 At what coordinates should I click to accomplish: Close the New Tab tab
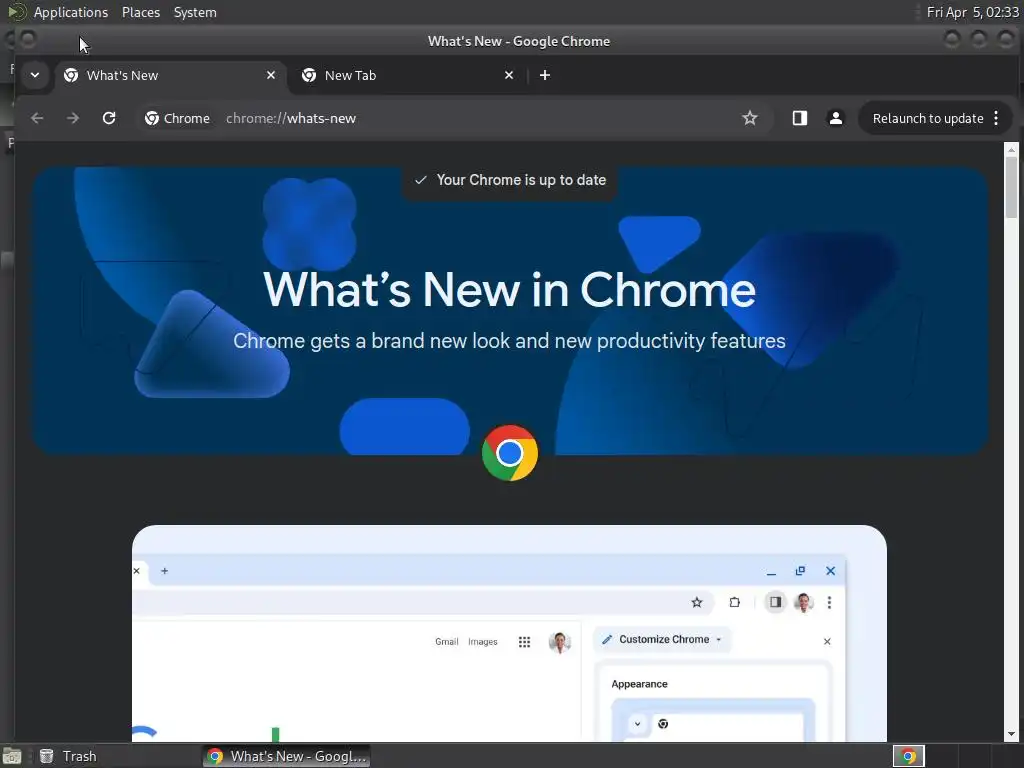point(509,75)
